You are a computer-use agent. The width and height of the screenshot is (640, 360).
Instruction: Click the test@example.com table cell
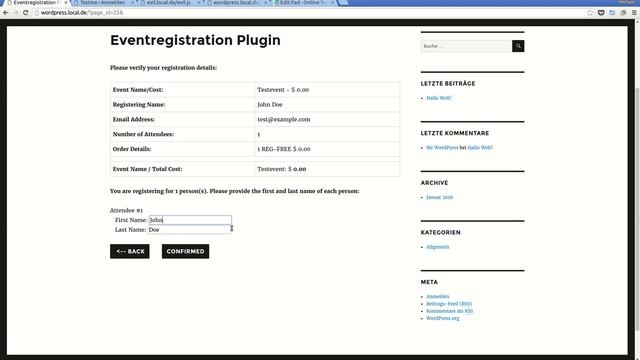pos(327,120)
